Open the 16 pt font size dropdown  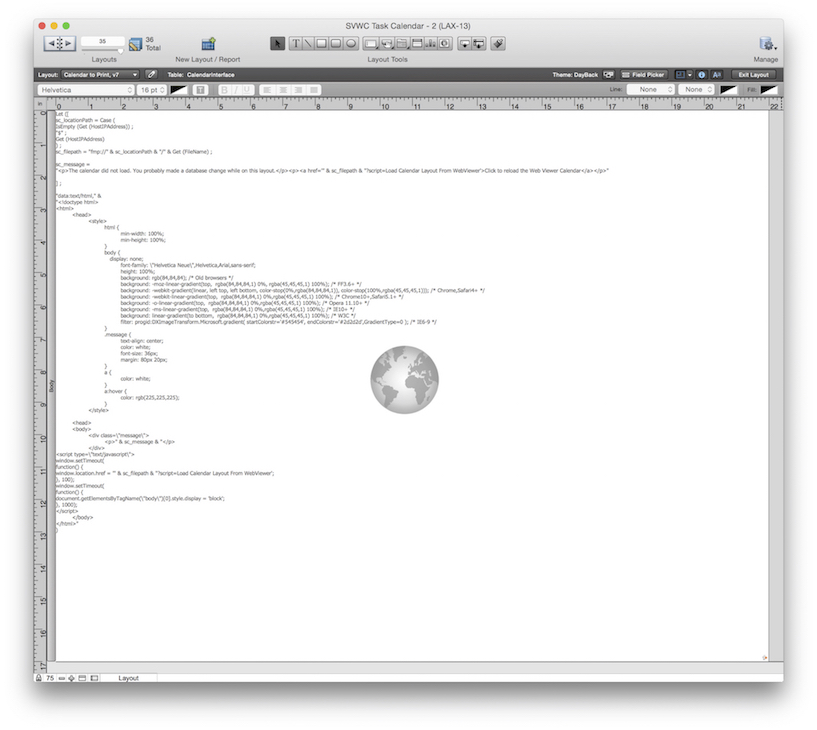(x=152, y=90)
